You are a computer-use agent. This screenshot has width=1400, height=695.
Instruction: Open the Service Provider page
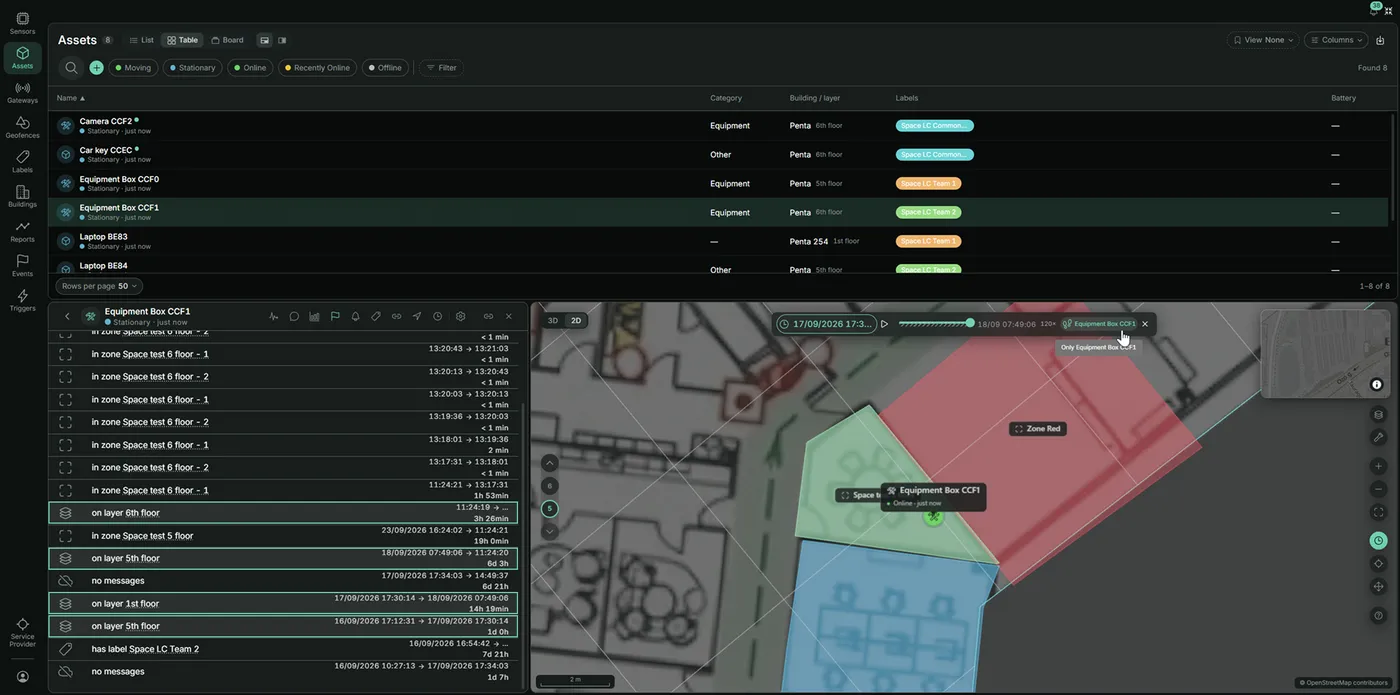click(22, 632)
